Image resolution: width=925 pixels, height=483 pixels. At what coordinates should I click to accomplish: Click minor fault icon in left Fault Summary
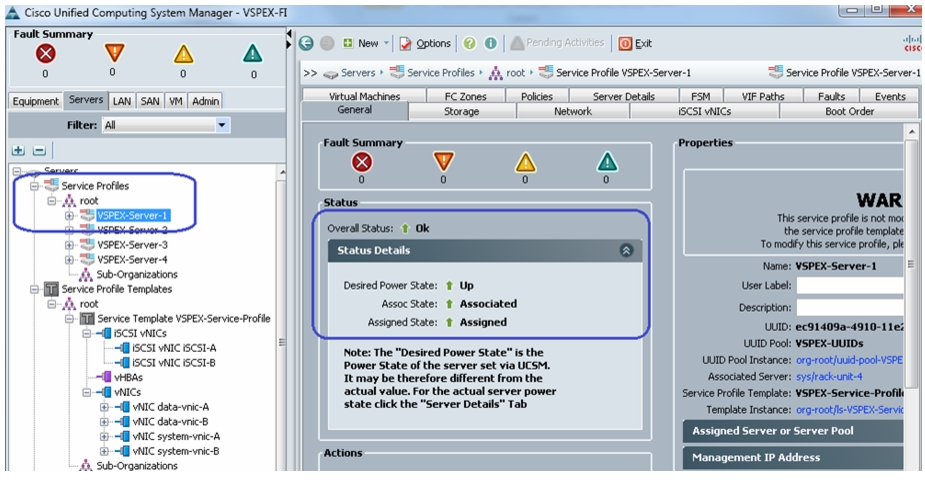point(183,54)
